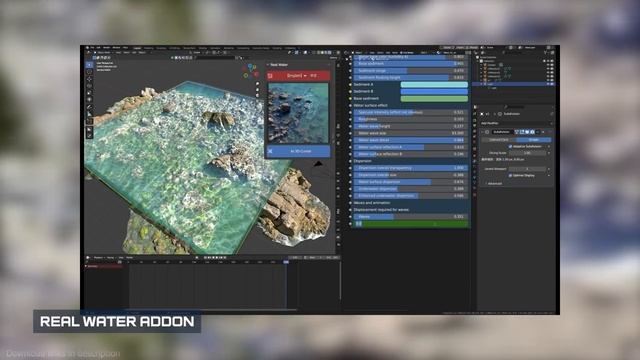The image size is (640, 360).
Task: Expand the Advanced section of the modifier
Action: coord(493,184)
